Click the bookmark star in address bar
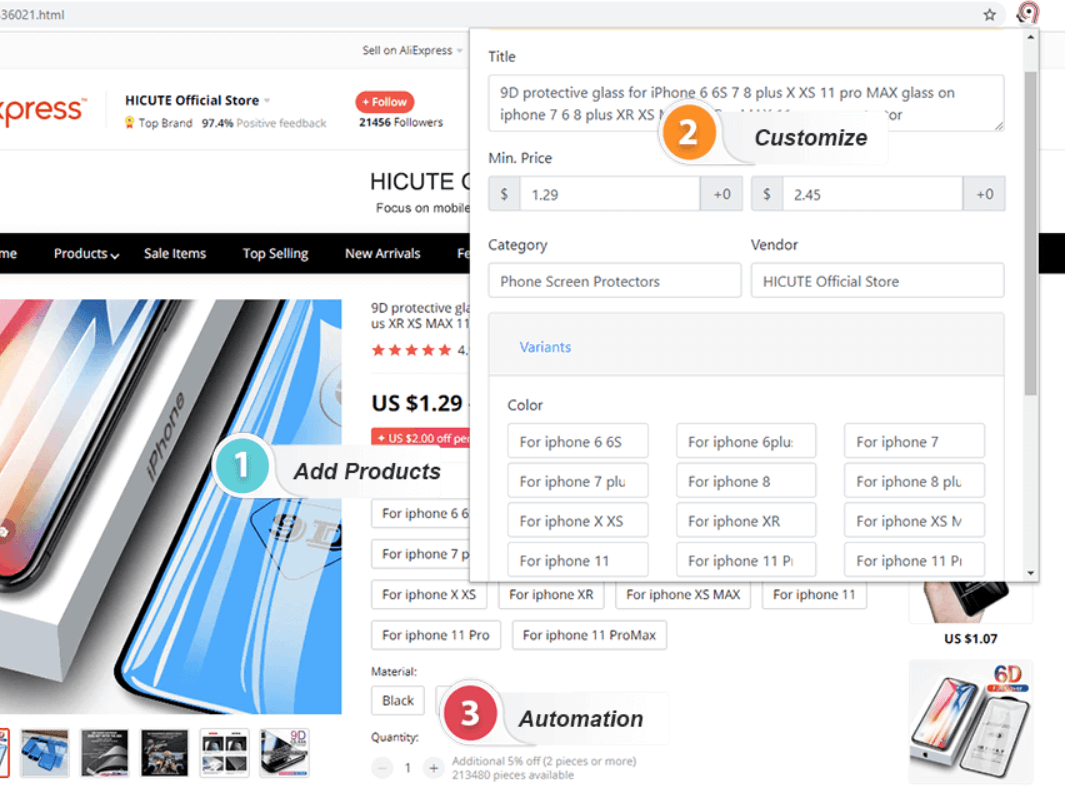 tap(989, 14)
